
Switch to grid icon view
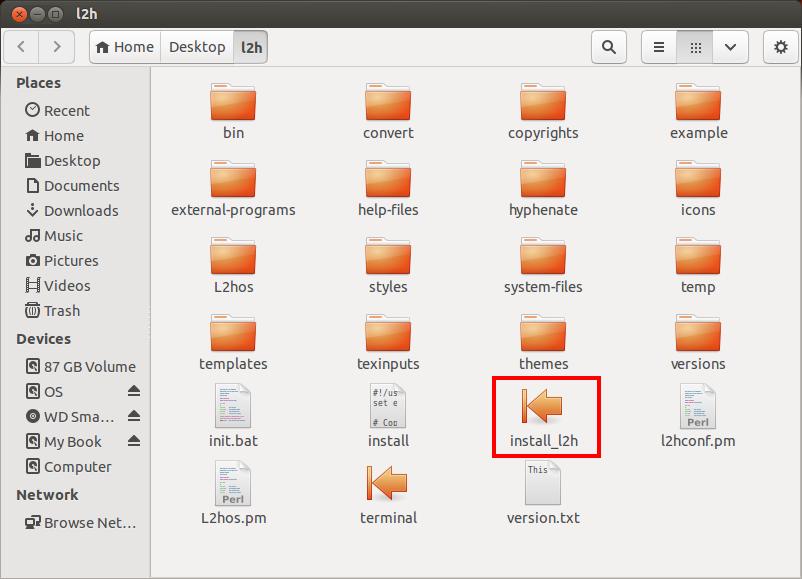[x=695, y=47]
